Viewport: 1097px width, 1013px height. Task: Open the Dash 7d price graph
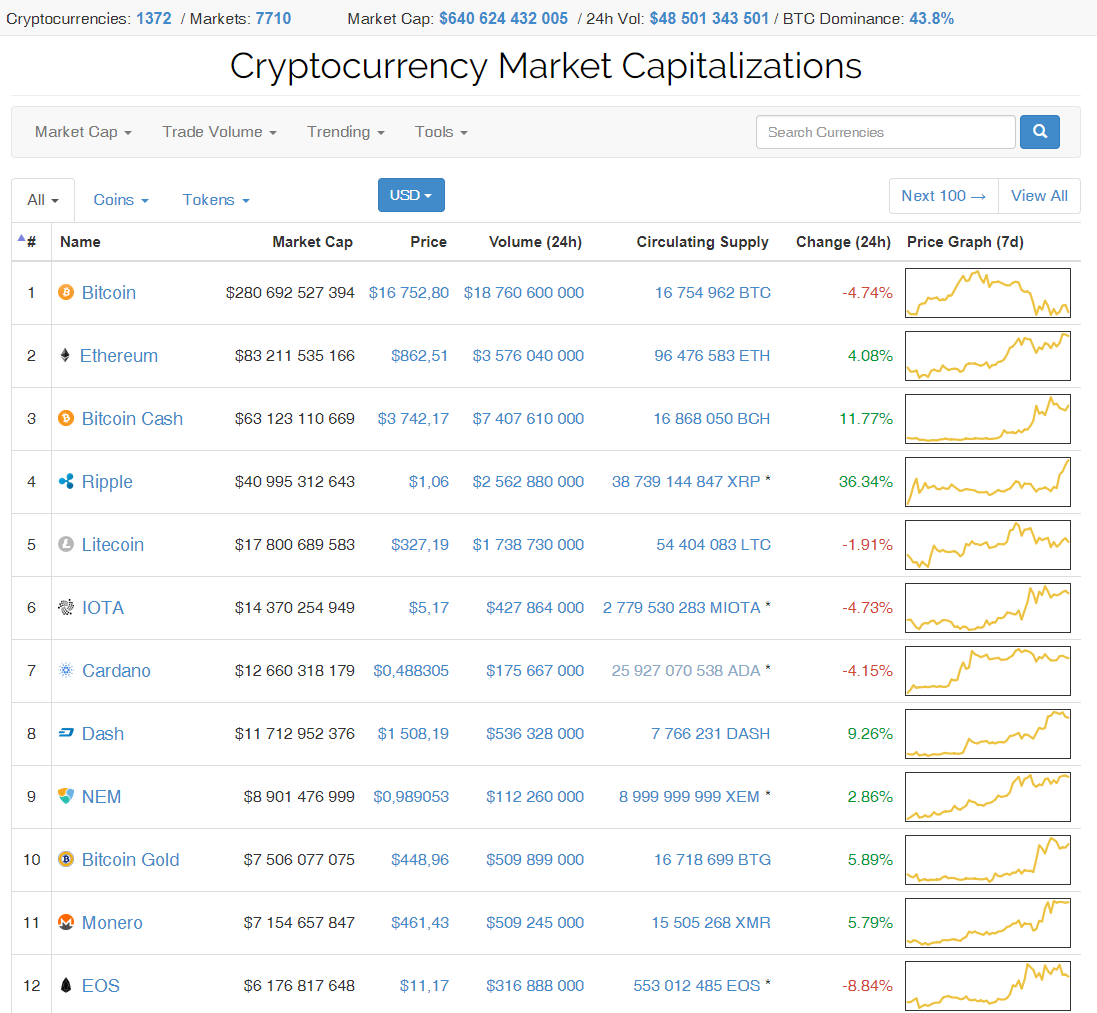pyautogui.click(x=988, y=733)
